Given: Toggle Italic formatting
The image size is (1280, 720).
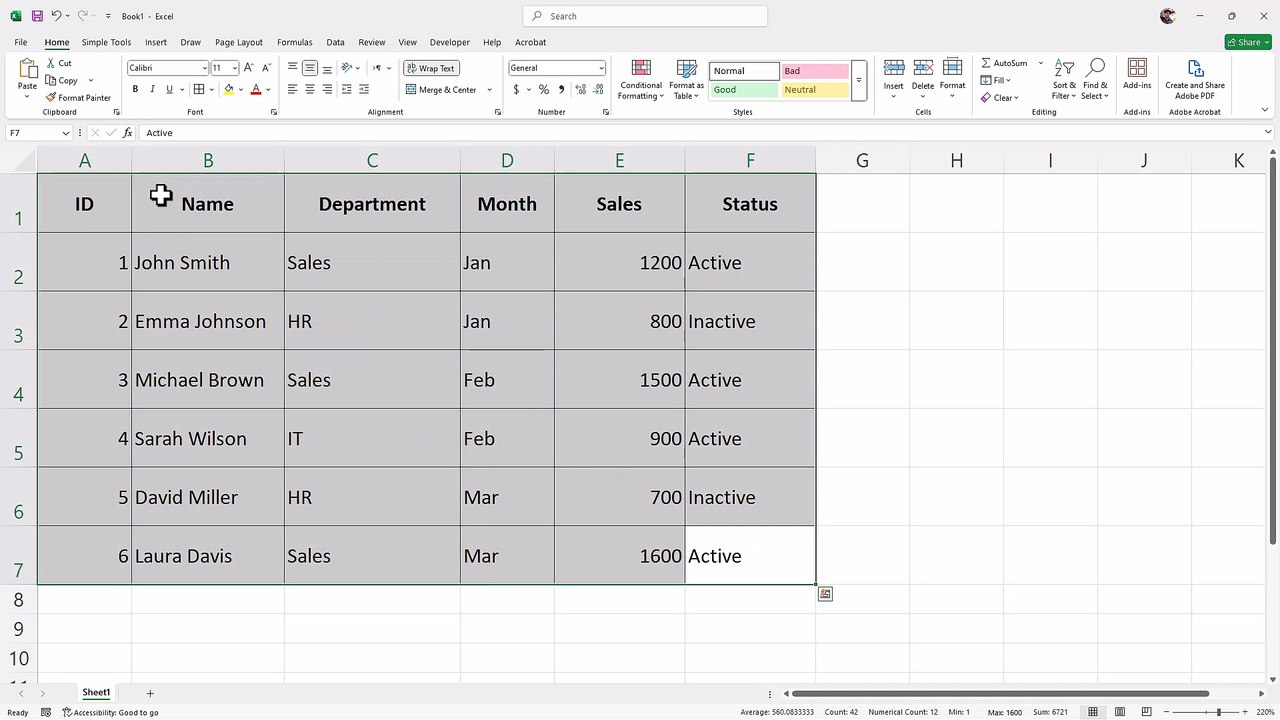Looking at the screenshot, I should pyautogui.click(x=152, y=89).
